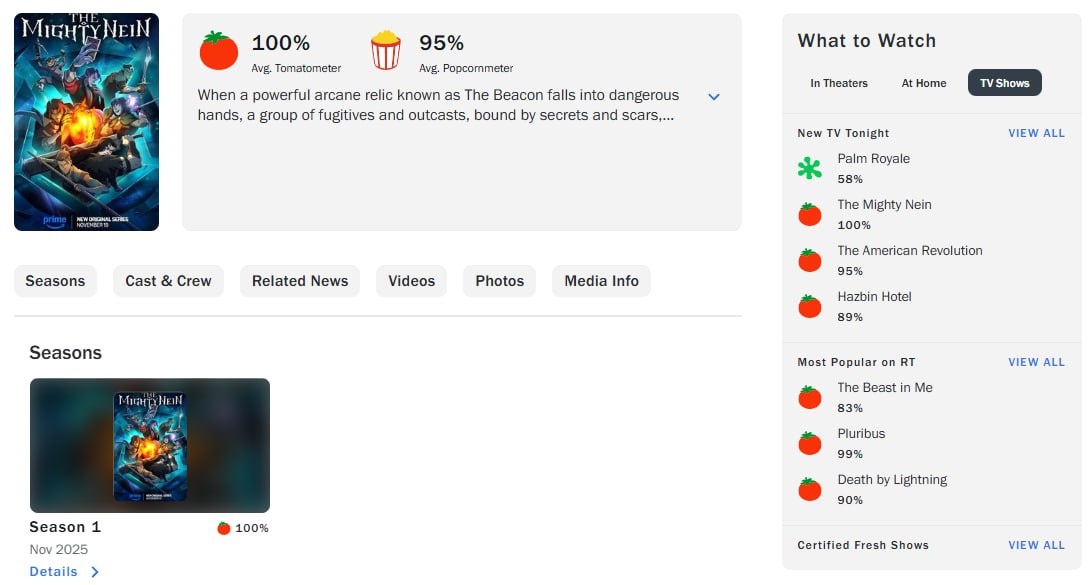Click the 58% score under Palm Royale

click(850, 179)
